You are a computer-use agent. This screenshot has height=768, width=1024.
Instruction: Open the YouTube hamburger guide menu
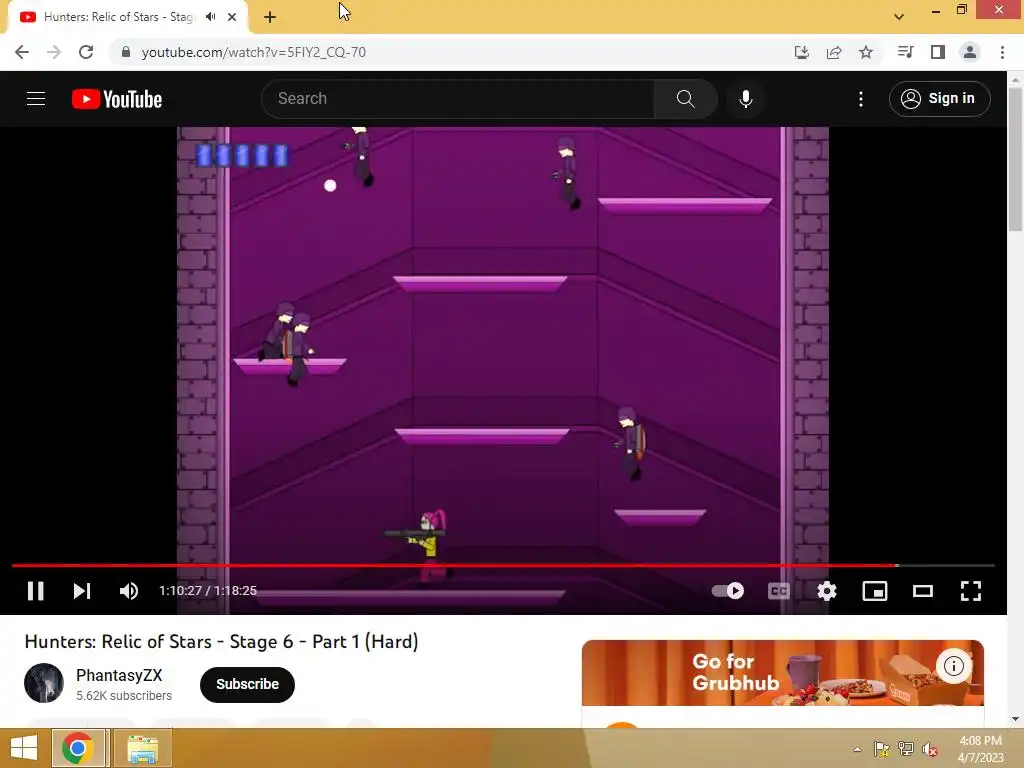(x=36, y=99)
